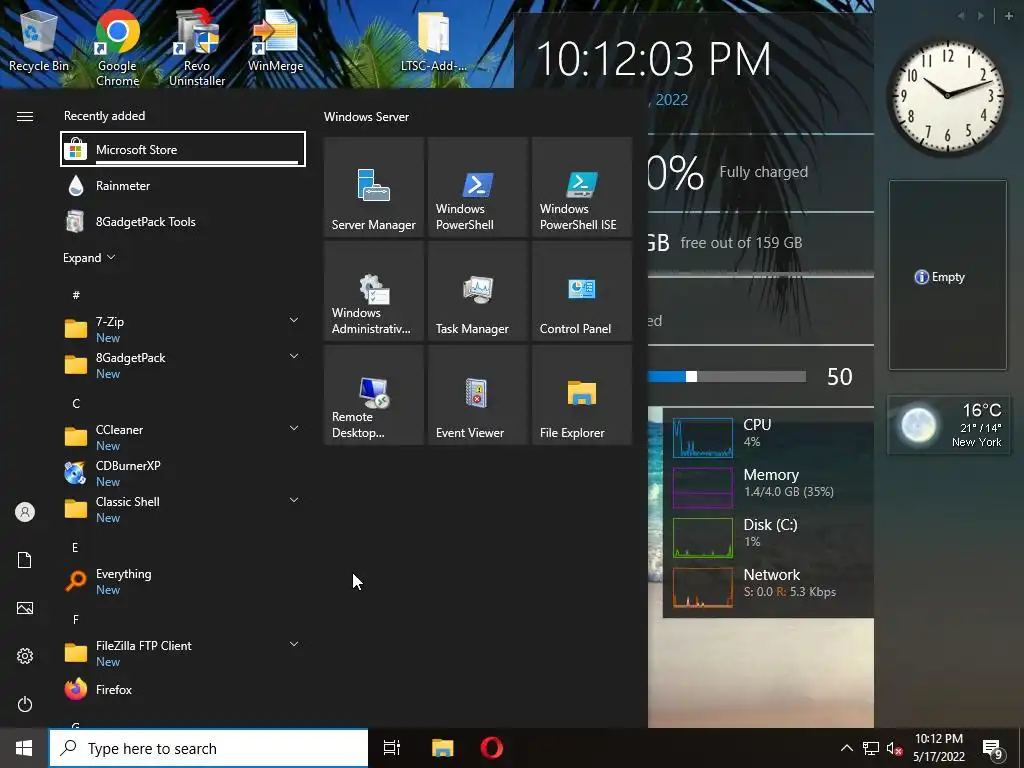Viewport: 1024px width, 768px height.
Task: Open the Server Manager tile
Action: pyautogui.click(x=374, y=187)
